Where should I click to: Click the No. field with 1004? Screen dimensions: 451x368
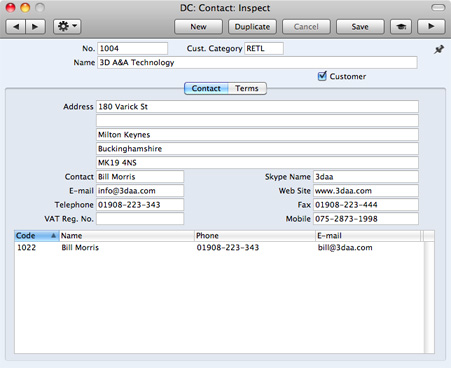tap(132, 48)
